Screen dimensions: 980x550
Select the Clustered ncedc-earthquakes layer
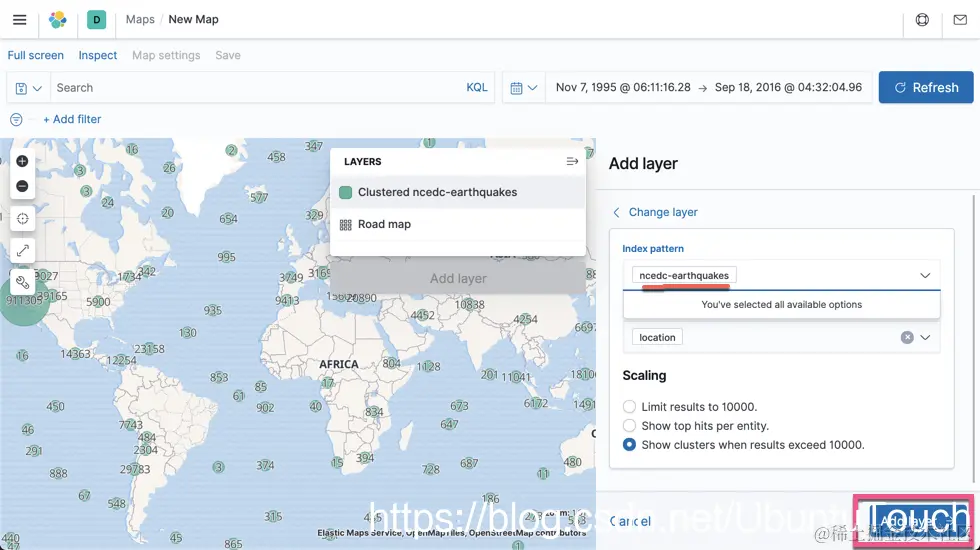pos(458,192)
